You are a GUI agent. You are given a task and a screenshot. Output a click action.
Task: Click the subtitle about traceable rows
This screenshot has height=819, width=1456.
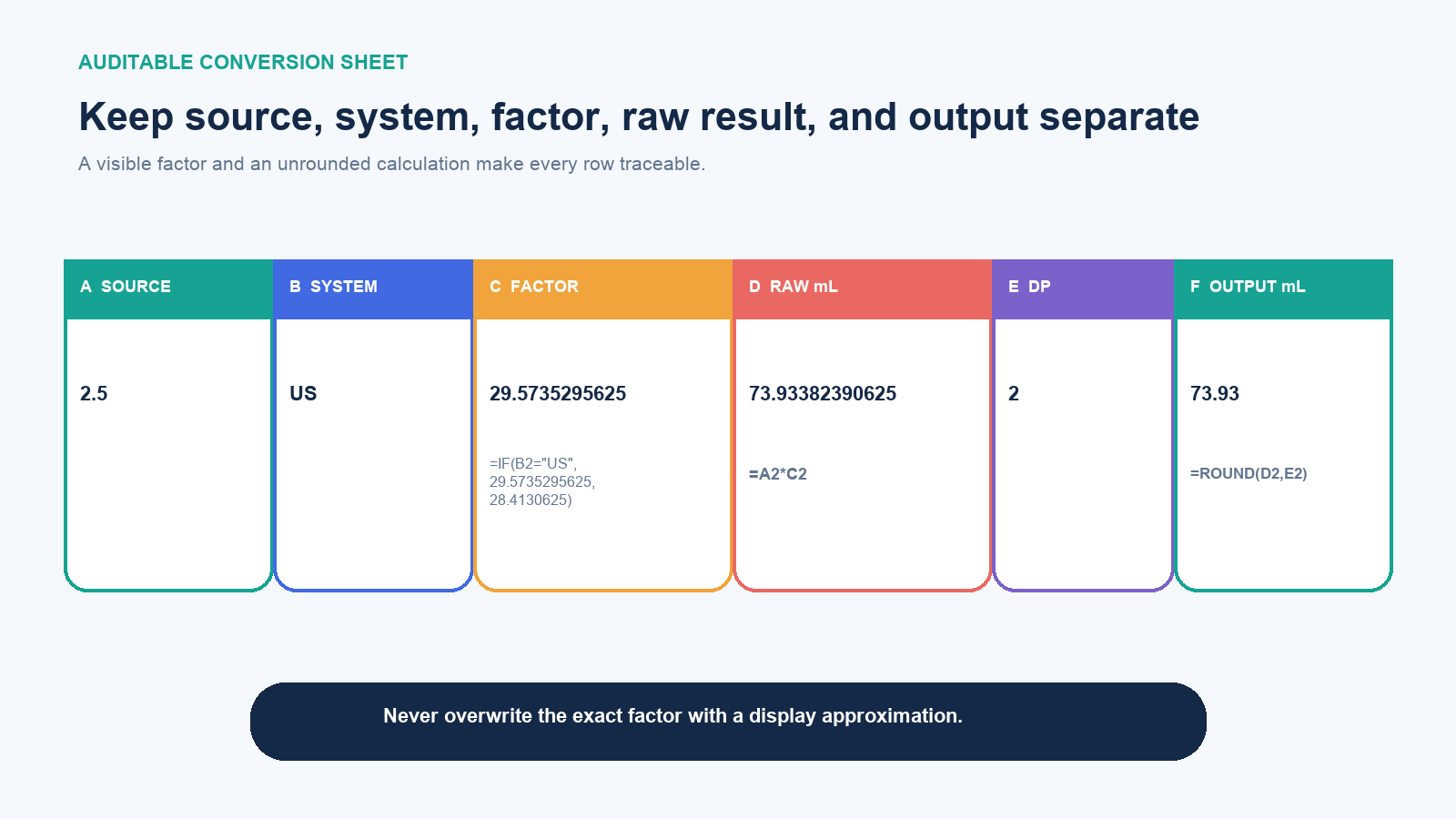point(391,164)
